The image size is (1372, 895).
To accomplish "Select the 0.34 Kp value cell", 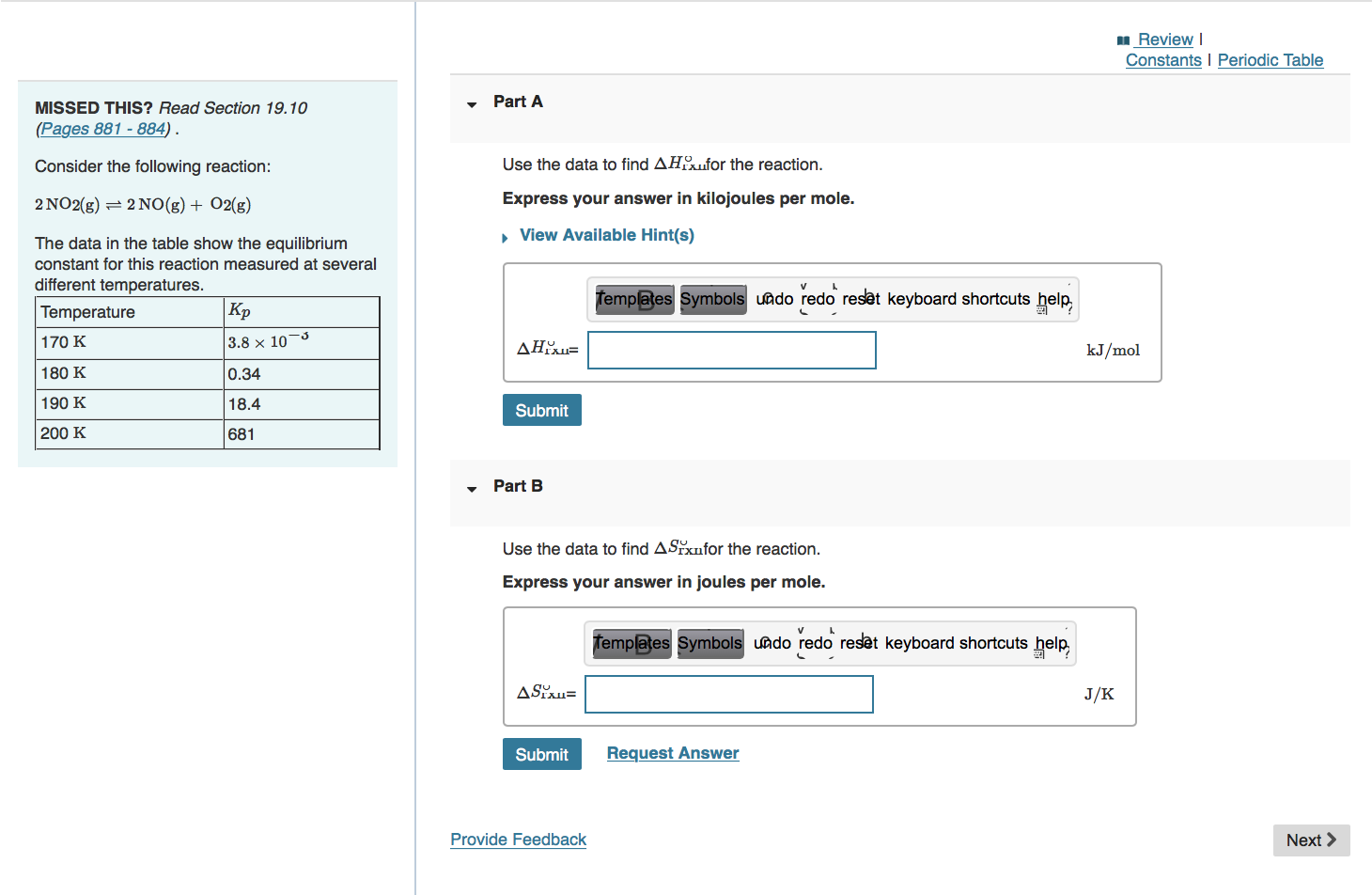I will (302, 374).
